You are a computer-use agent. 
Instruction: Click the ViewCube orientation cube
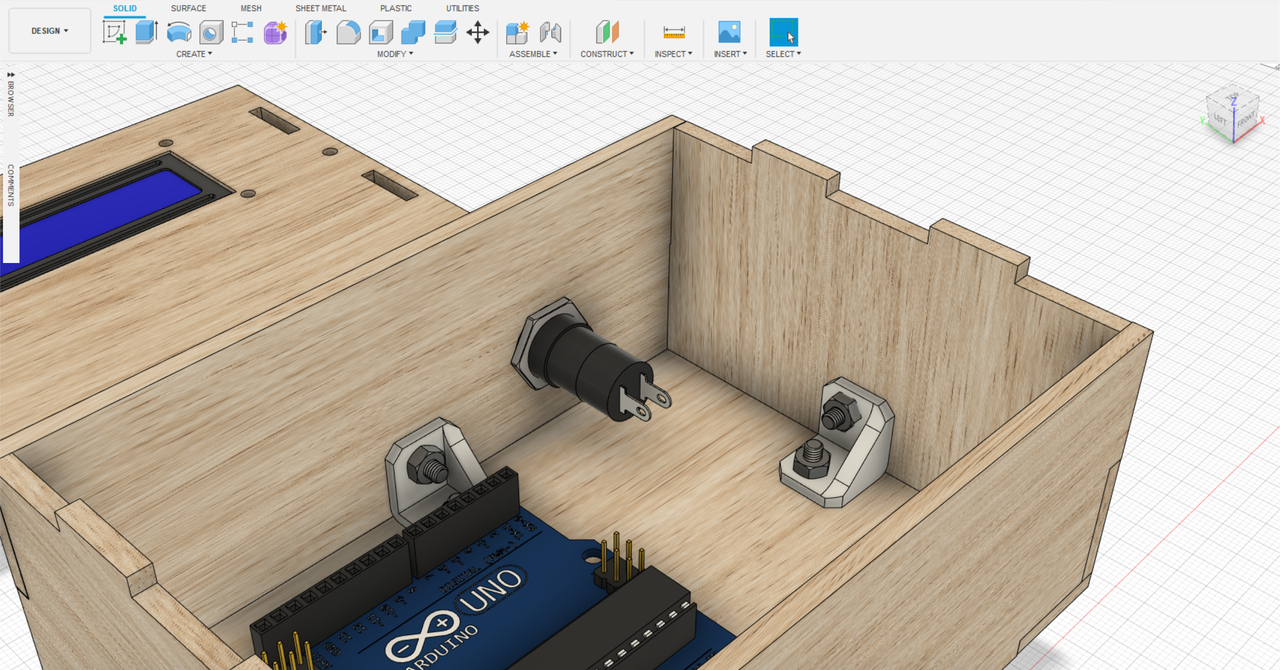click(x=1231, y=114)
